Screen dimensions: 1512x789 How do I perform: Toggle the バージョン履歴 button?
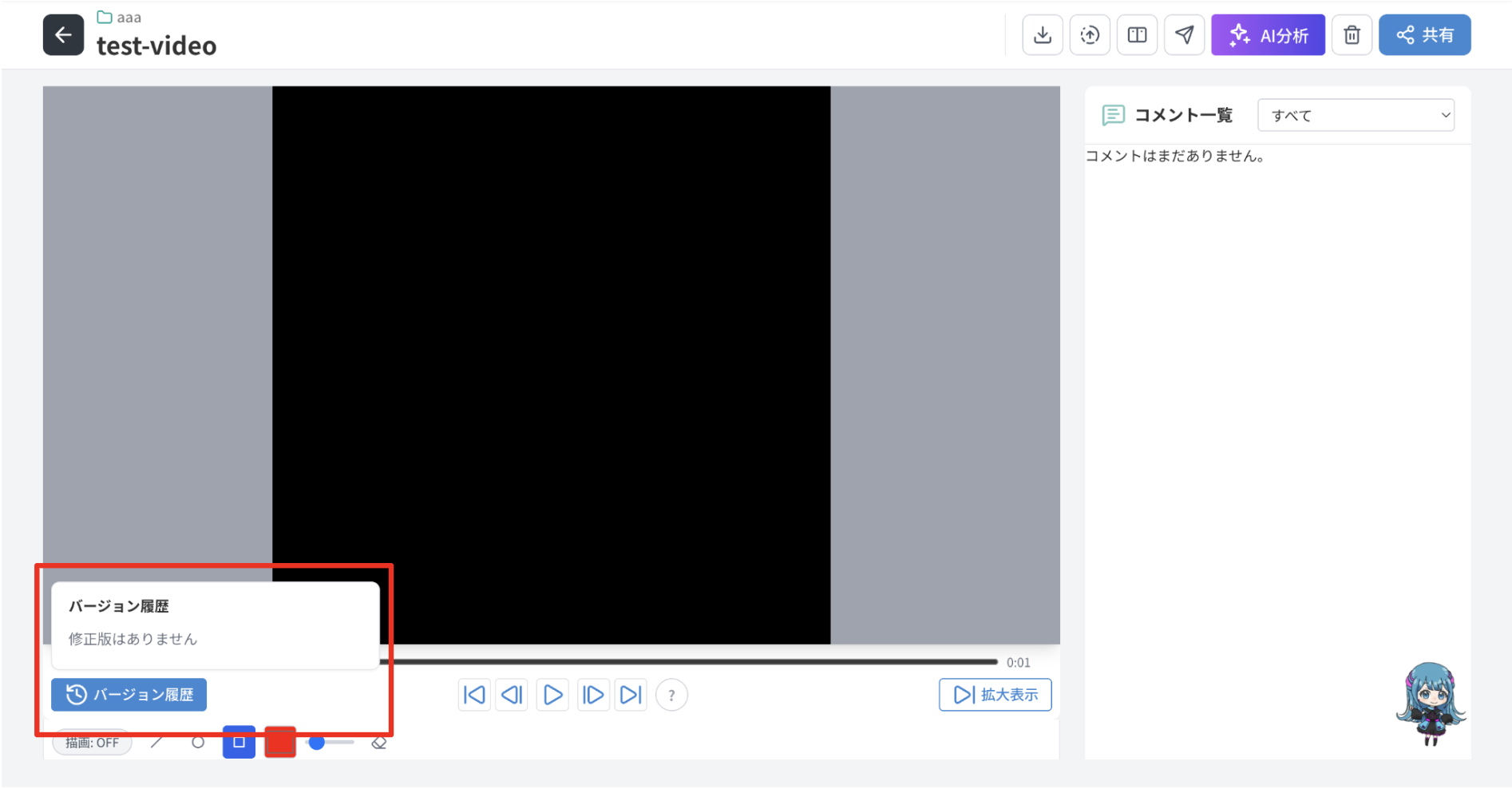coord(129,695)
